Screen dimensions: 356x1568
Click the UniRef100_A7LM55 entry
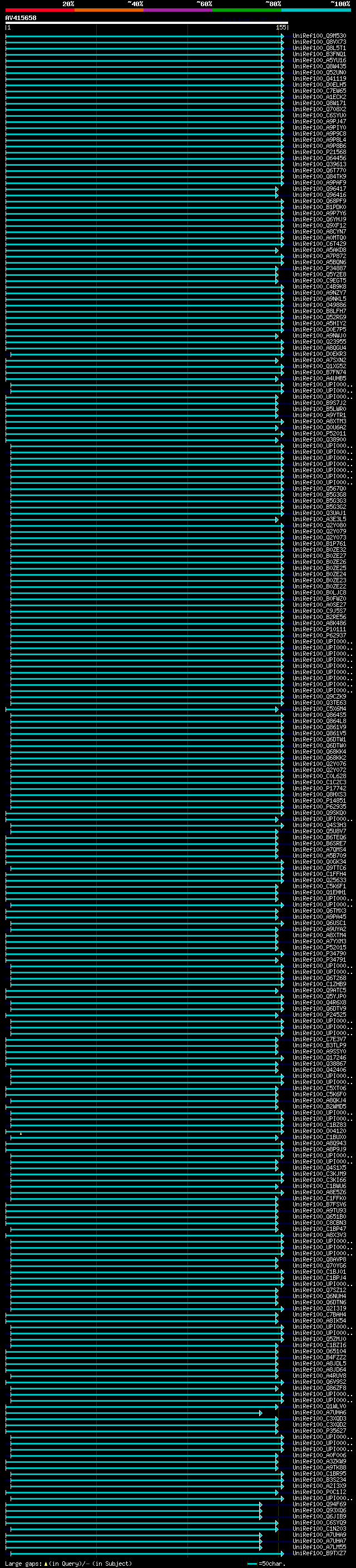(x=319, y=1547)
